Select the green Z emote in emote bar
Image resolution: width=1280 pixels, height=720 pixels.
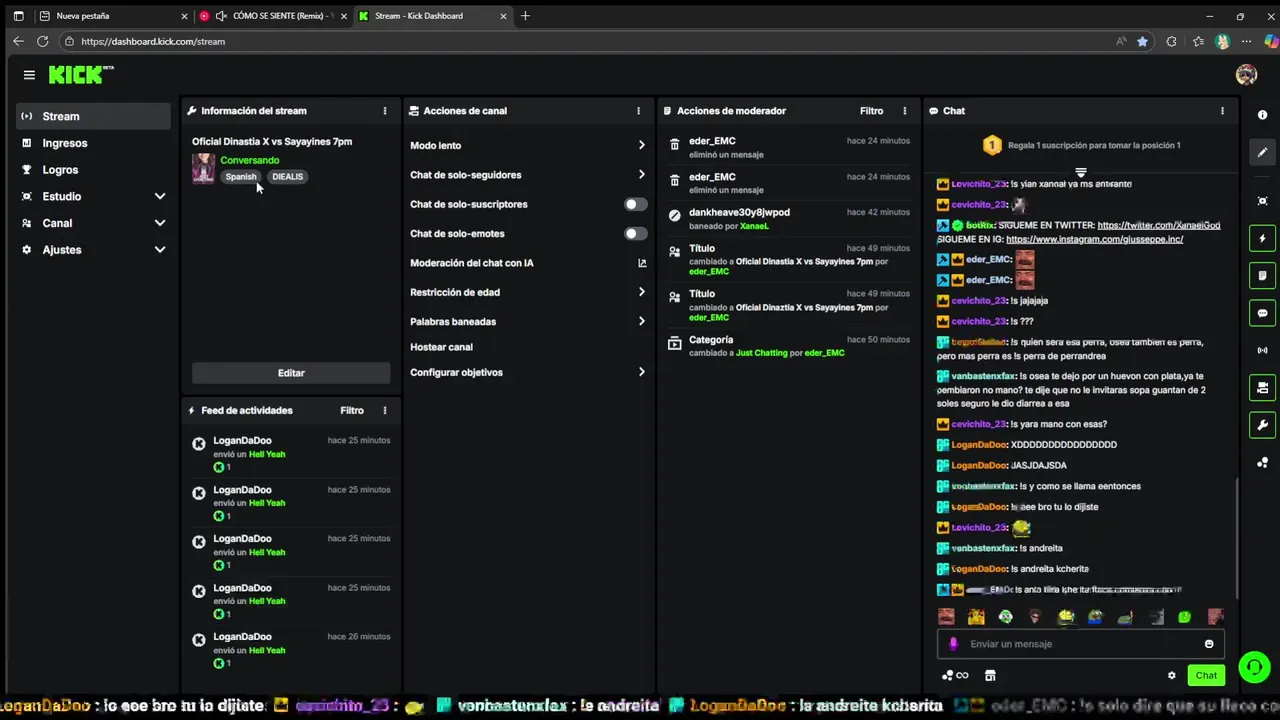coord(1185,617)
